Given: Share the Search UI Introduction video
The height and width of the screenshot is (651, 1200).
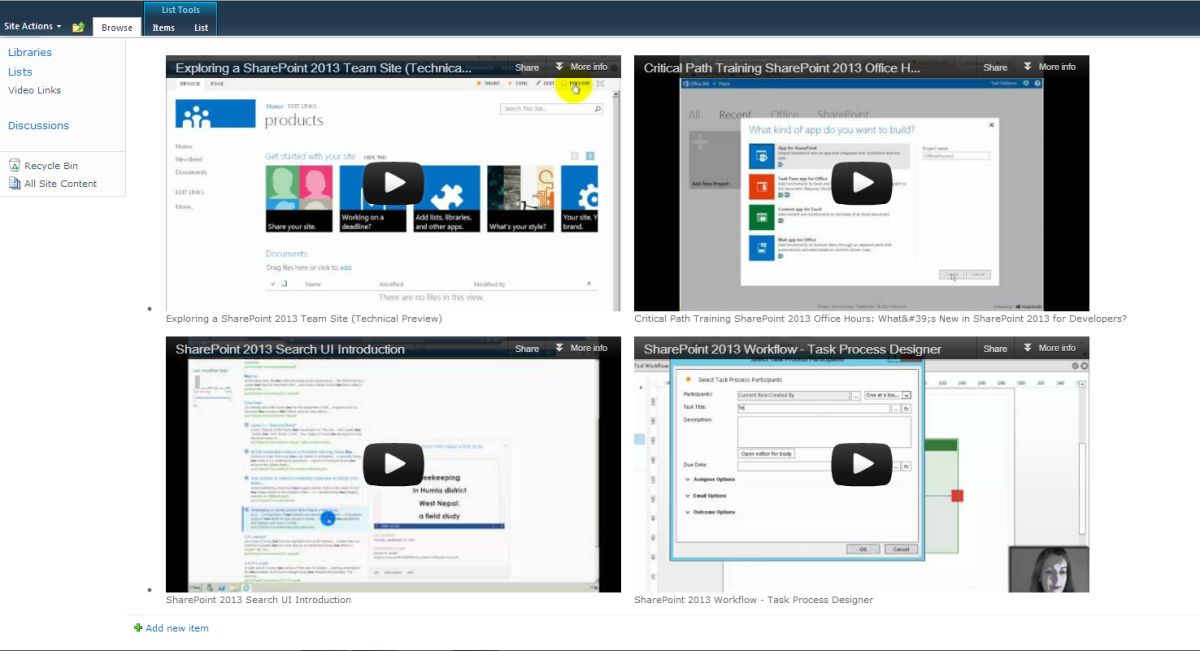Looking at the screenshot, I should (x=527, y=349).
